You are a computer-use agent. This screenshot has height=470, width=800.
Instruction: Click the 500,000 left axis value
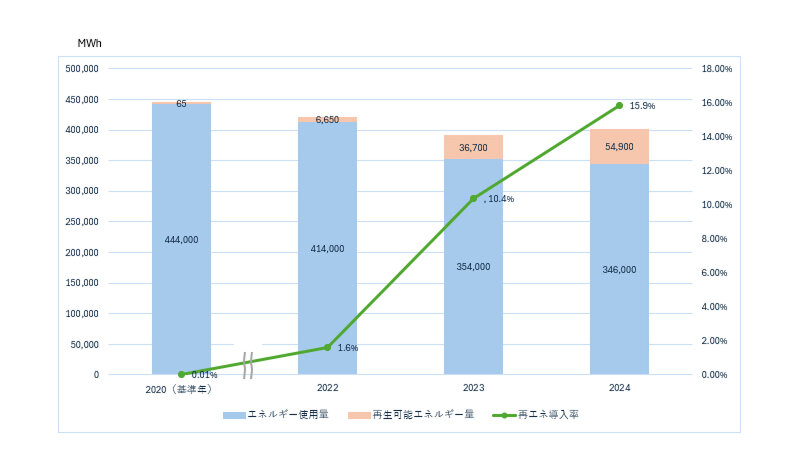coord(82,68)
